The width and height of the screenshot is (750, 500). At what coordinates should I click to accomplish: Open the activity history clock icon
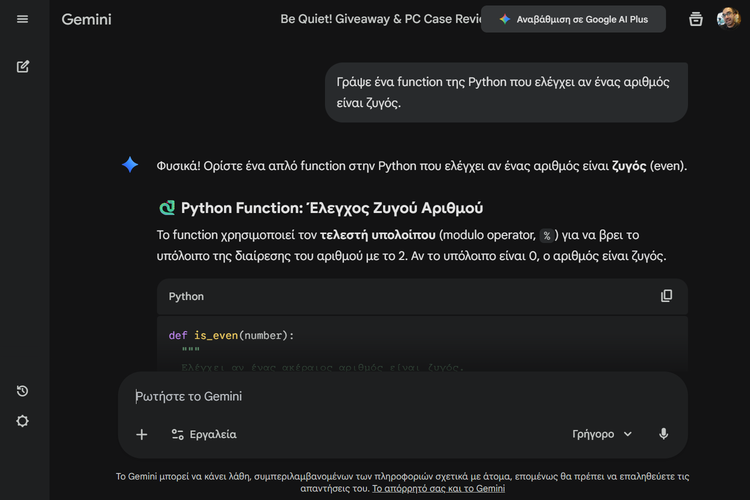coord(23,391)
